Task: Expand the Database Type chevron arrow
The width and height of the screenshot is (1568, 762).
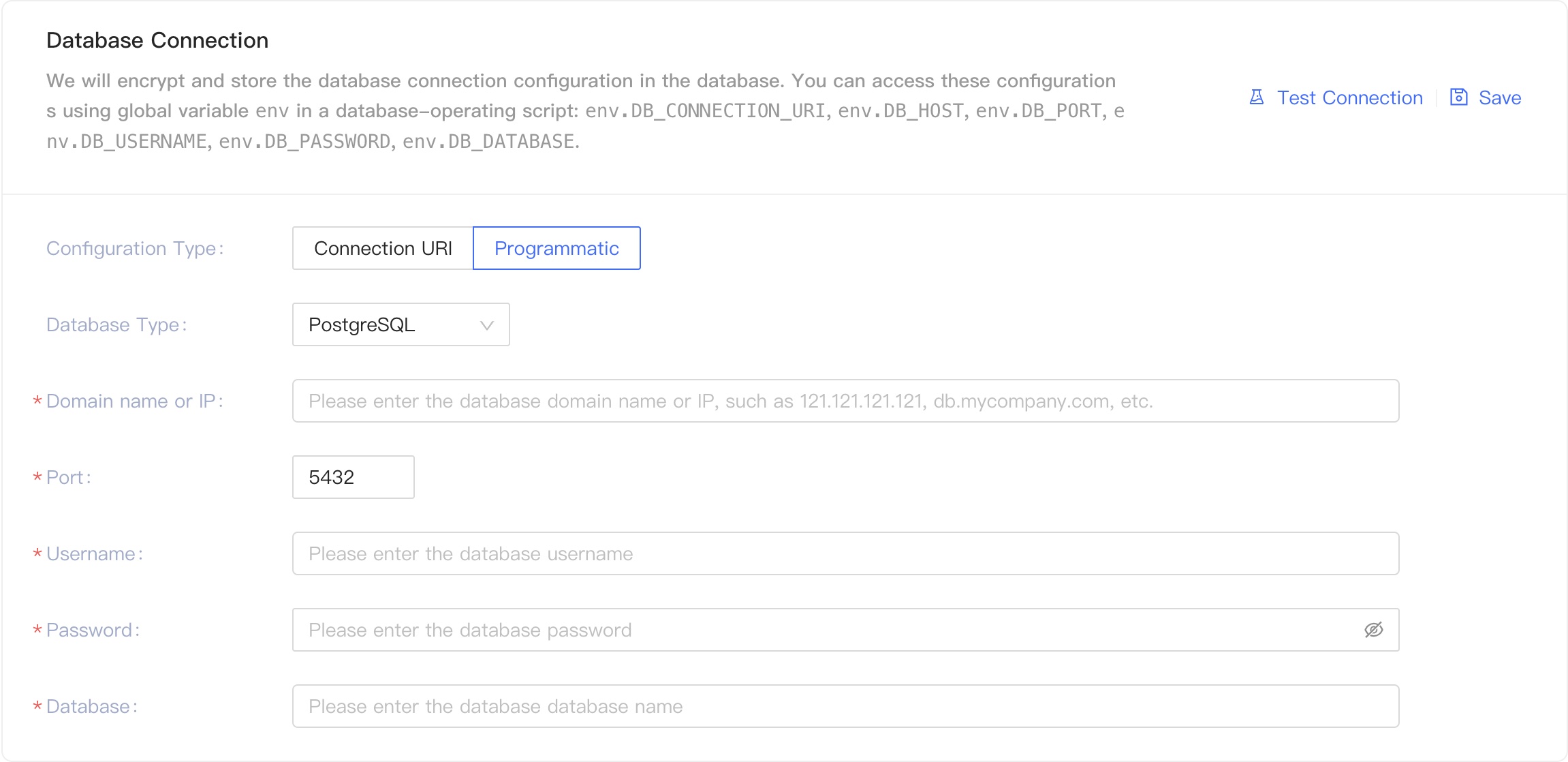Action: coord(486,325)
